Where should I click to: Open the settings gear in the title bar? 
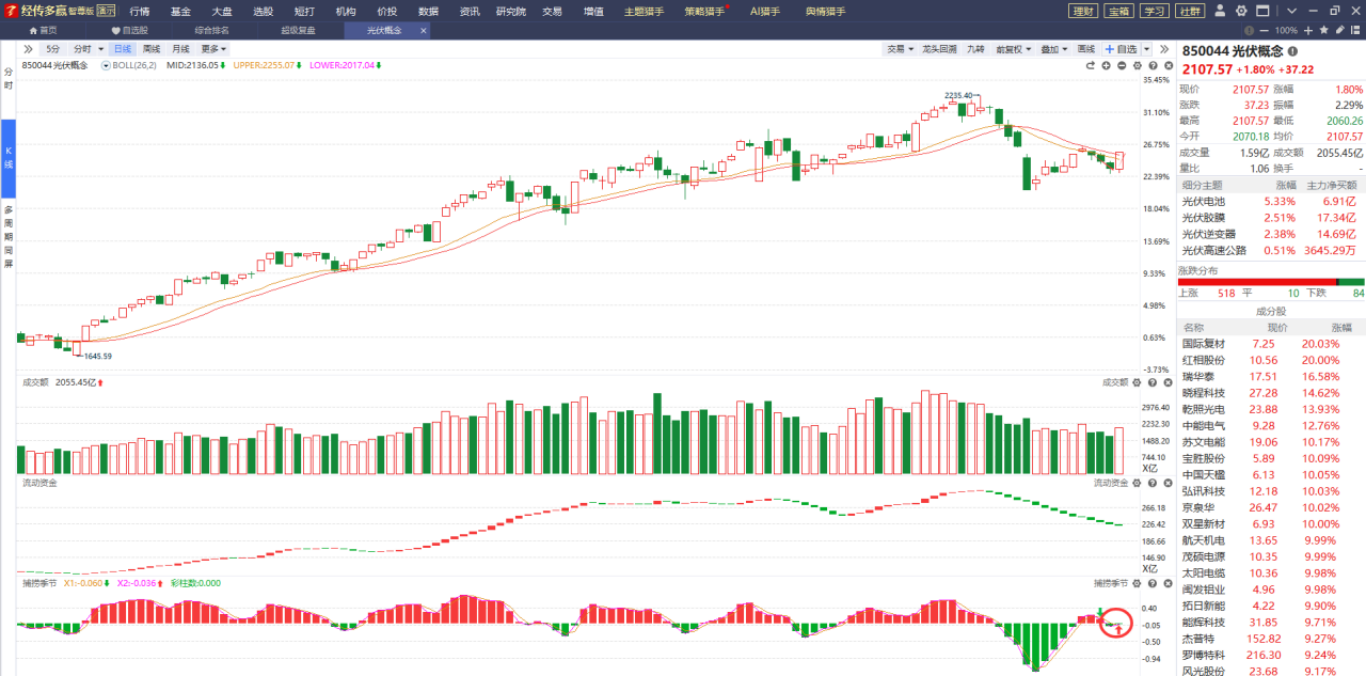coord(1241,11)
